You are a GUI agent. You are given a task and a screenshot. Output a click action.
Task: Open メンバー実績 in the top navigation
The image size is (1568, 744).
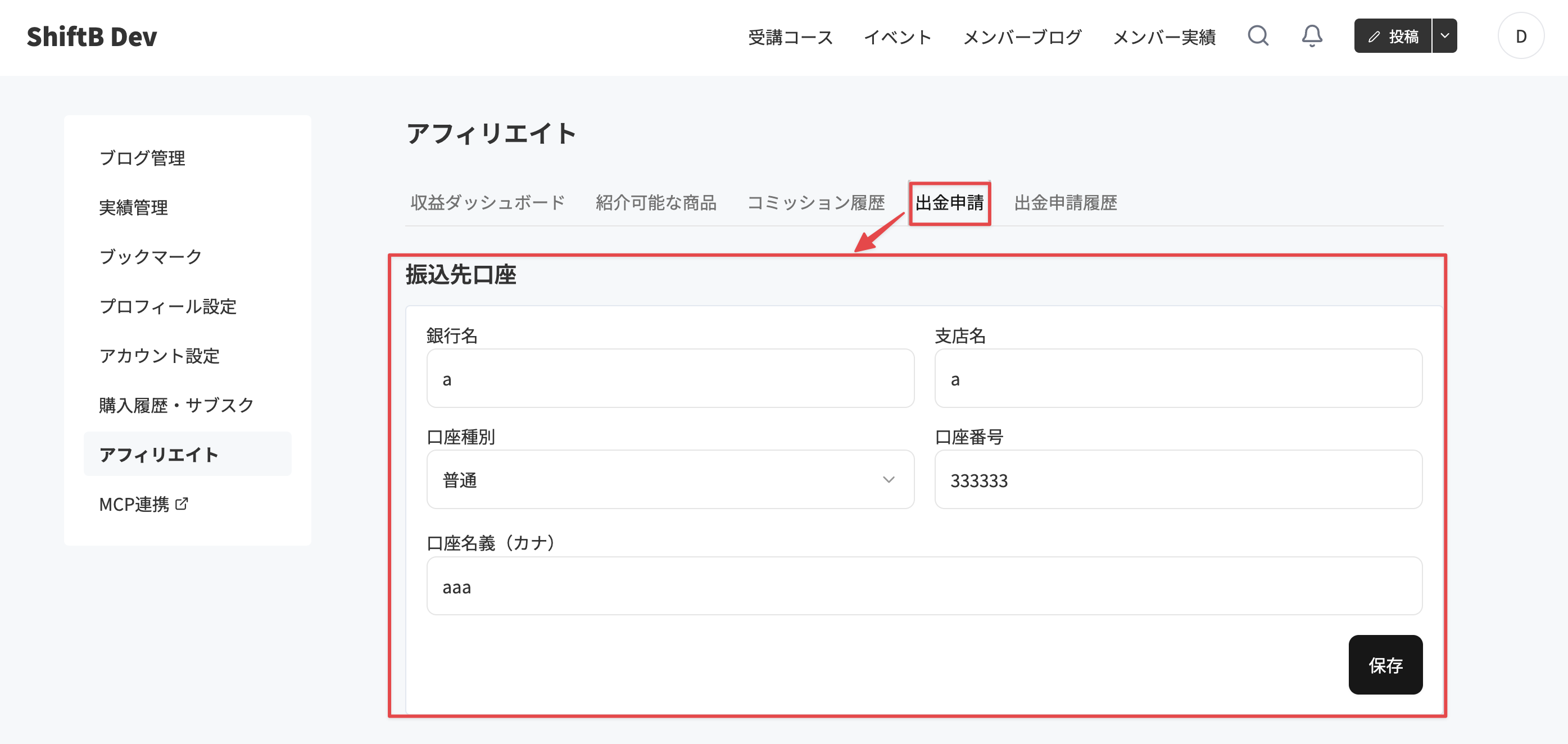point(1164,37)
